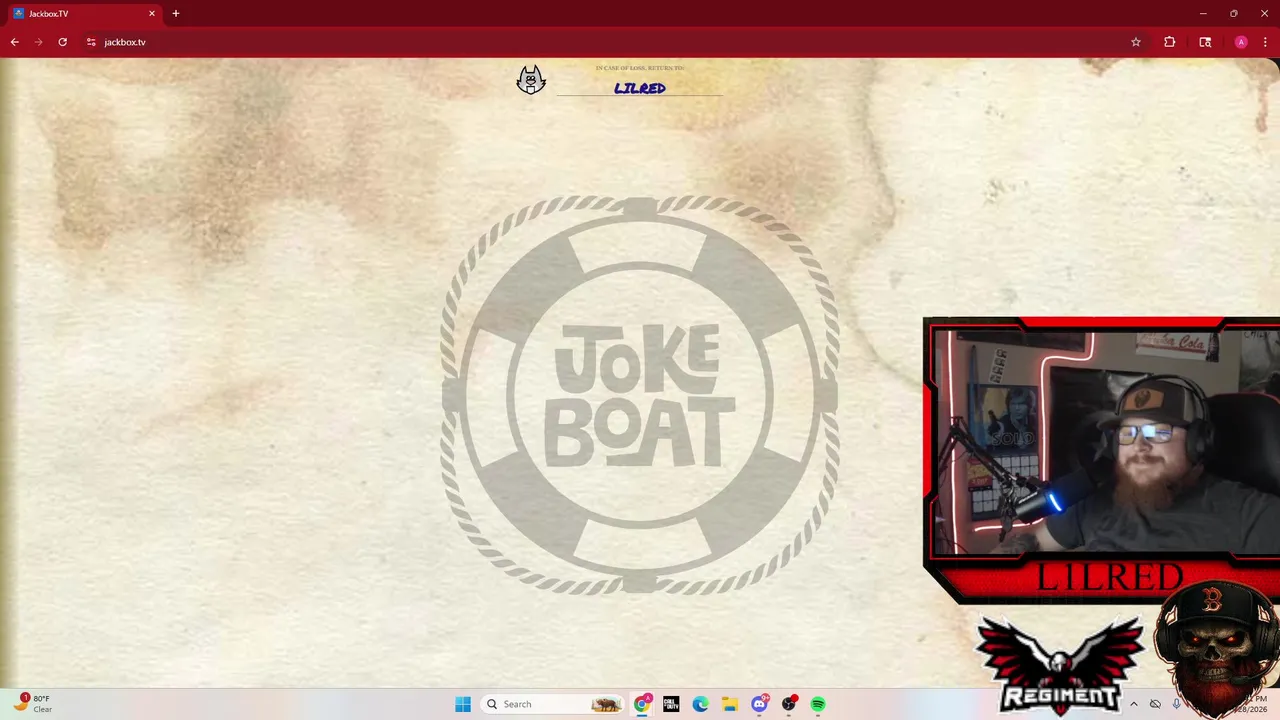Image resolution: width=1280 pixels, height=720 pixels.
Task: Close the Jackbox.TV tab
Action: [x=152, y=14]
